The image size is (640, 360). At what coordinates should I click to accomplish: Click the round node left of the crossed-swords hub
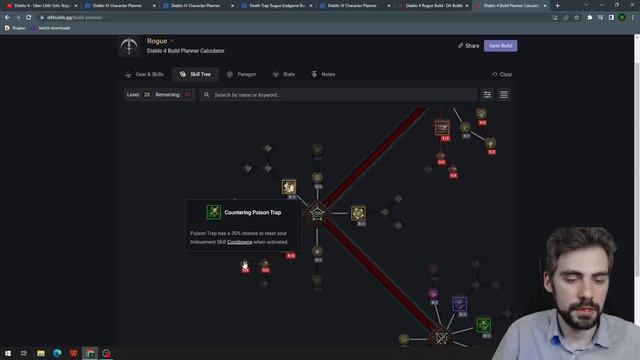click(404, 339)
